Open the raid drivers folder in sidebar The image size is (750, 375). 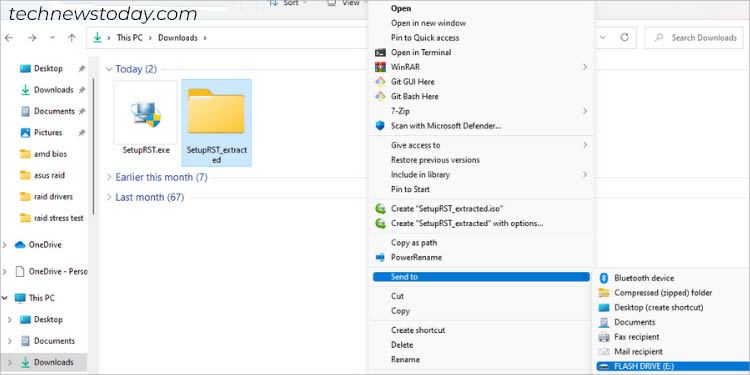coord(53,197)
